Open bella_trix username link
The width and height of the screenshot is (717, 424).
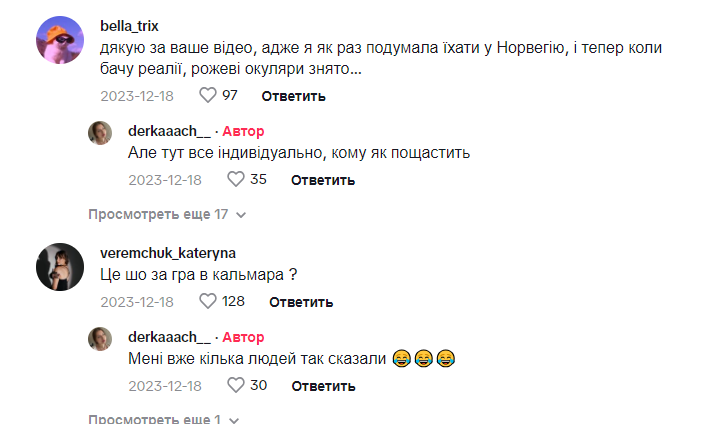pos(130,25)
